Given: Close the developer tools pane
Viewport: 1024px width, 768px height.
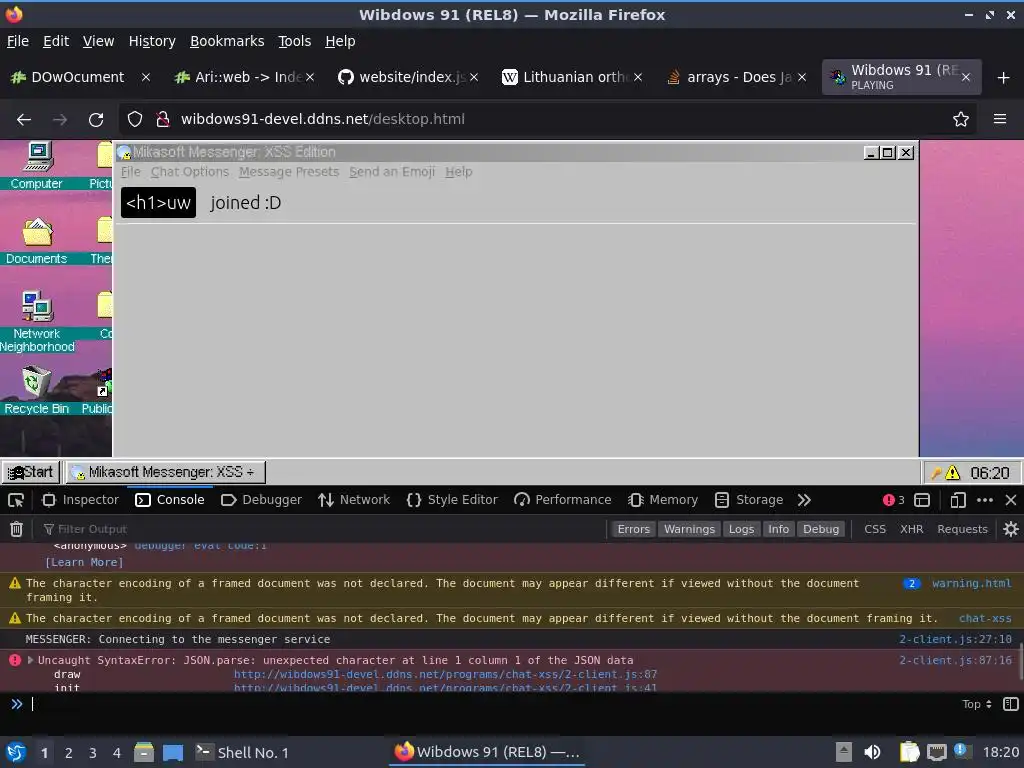Looking at the screenshot, I should [1011, 500].
